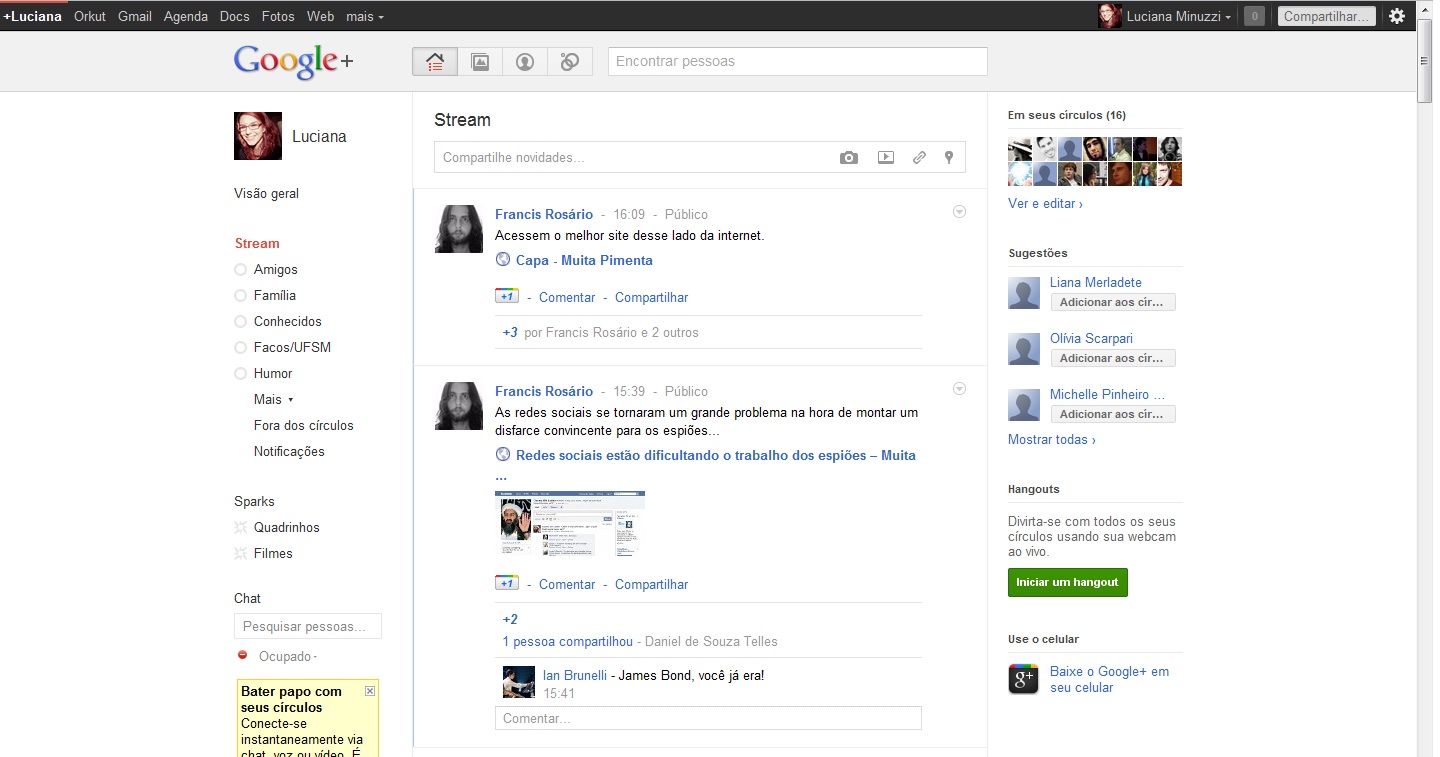Click the Filmes spark icon
This screenshot has width=1440, height=757.
coord(240,553)
